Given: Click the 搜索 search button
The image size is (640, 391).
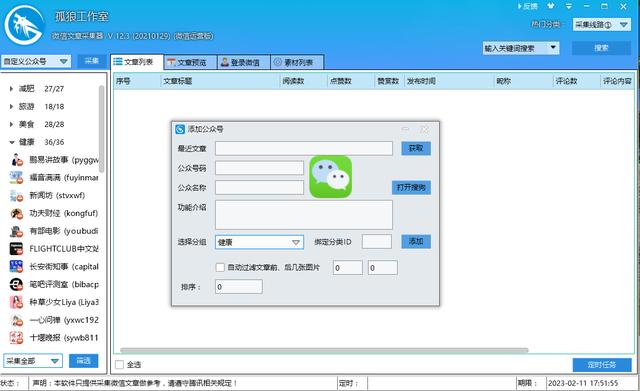Looking at the screenshot, I should pos(601,48).
